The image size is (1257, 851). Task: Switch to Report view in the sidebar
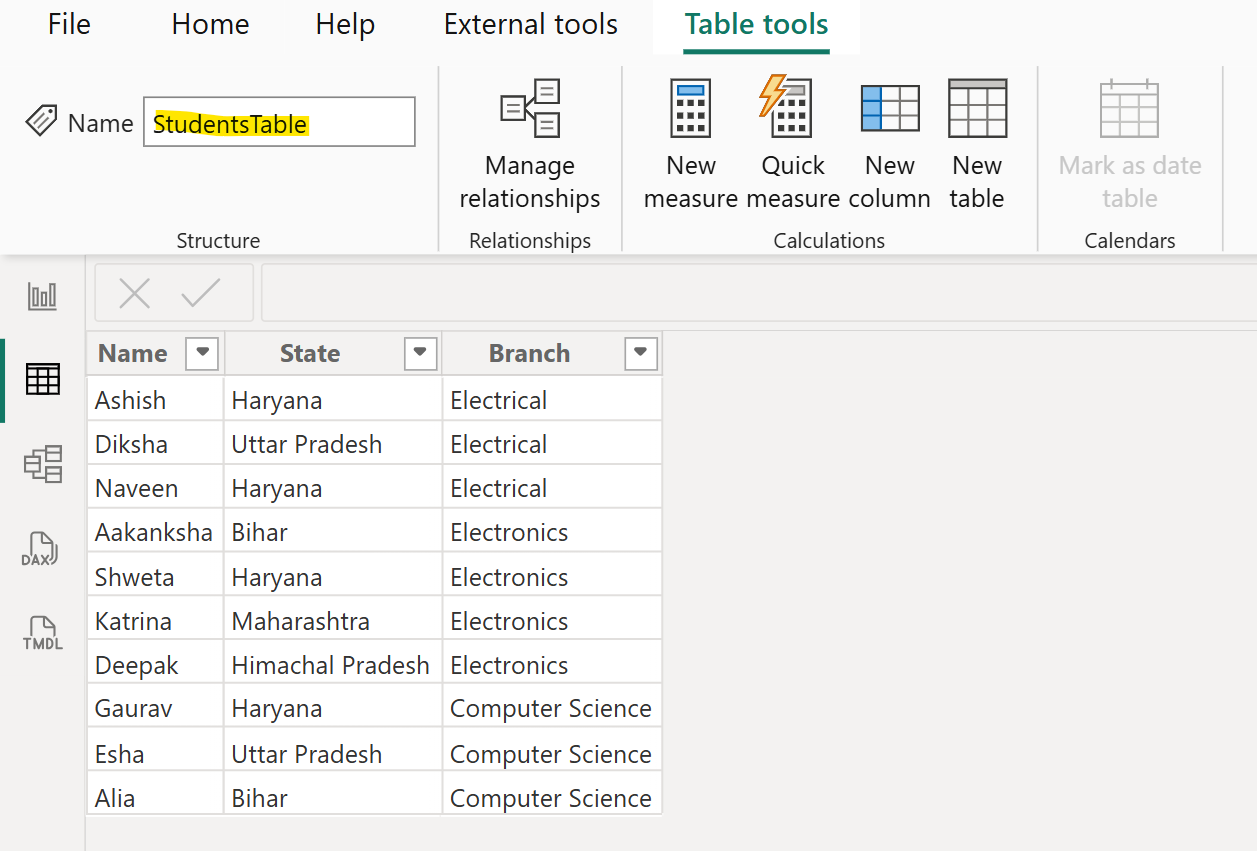41,295
